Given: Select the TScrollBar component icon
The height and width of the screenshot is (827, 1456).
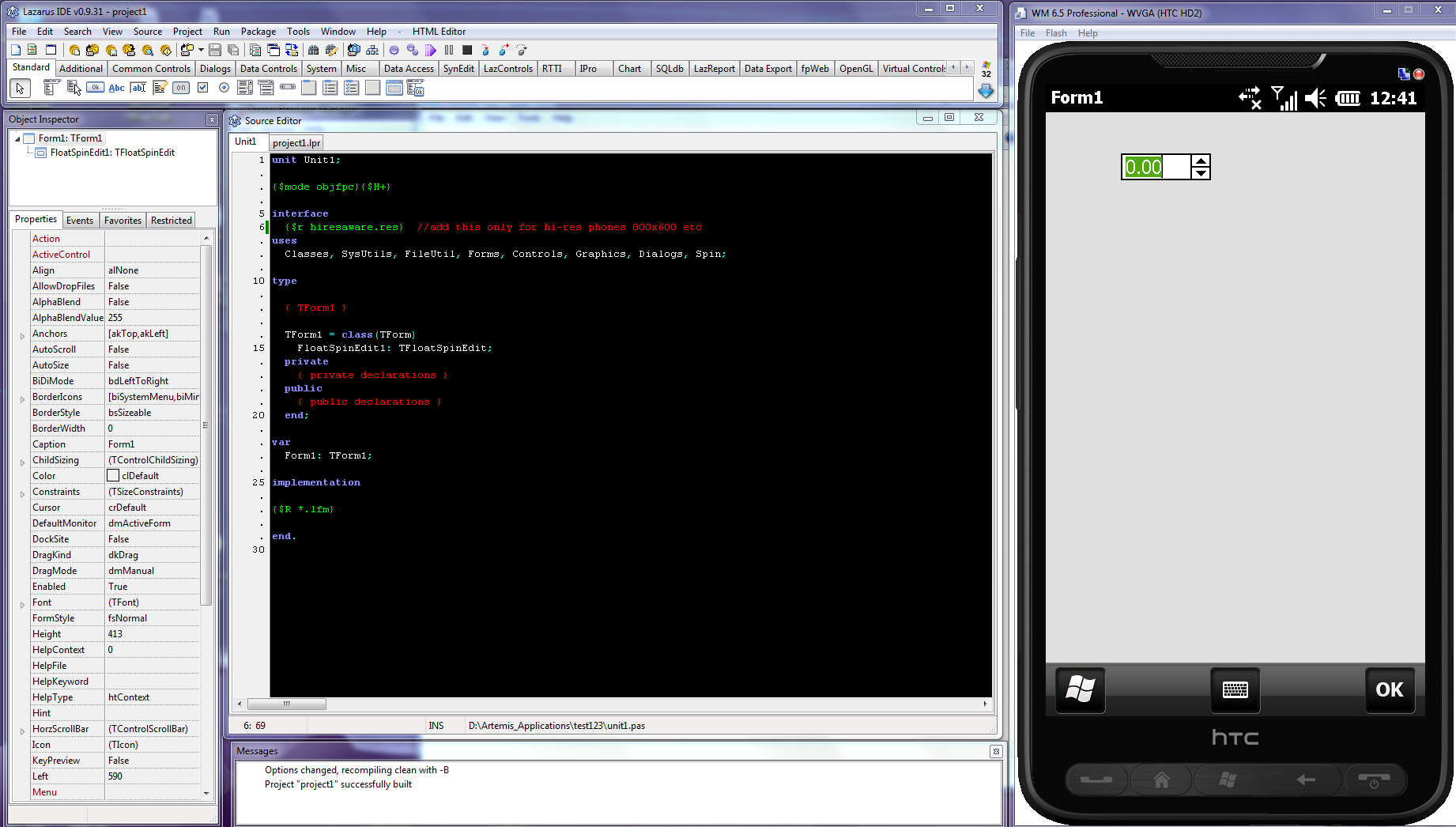Looking at the screenshot, I should pyautogui.click(x=288, y=88).
